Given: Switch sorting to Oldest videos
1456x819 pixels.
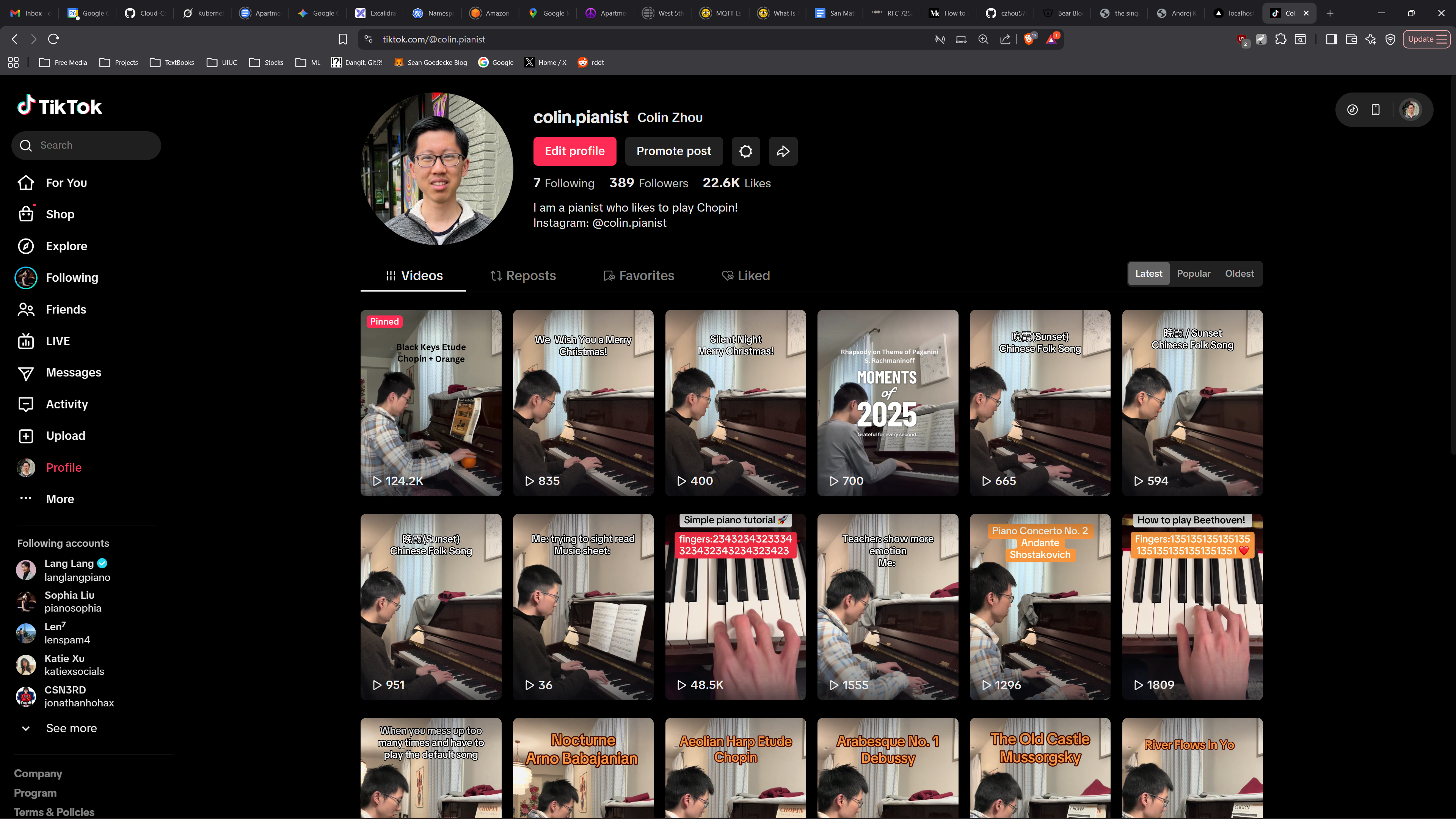Looking at the screenshot, I should pos(1239,273).
